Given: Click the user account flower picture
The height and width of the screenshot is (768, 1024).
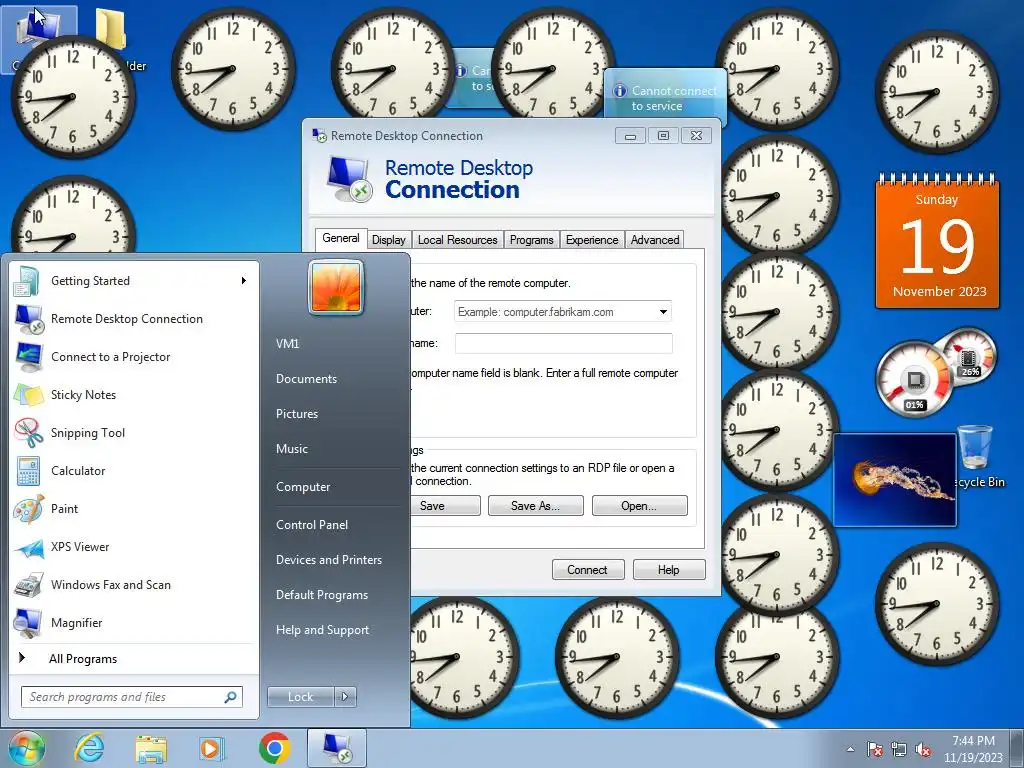Looking at the screenshot, I should tap(336, 287).
